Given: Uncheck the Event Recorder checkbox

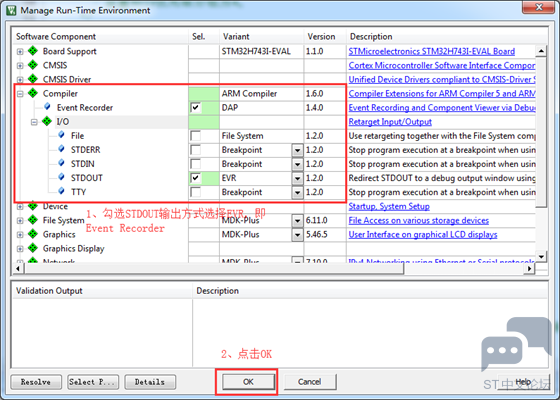Looking at the screenshot, I should (196, 108).
